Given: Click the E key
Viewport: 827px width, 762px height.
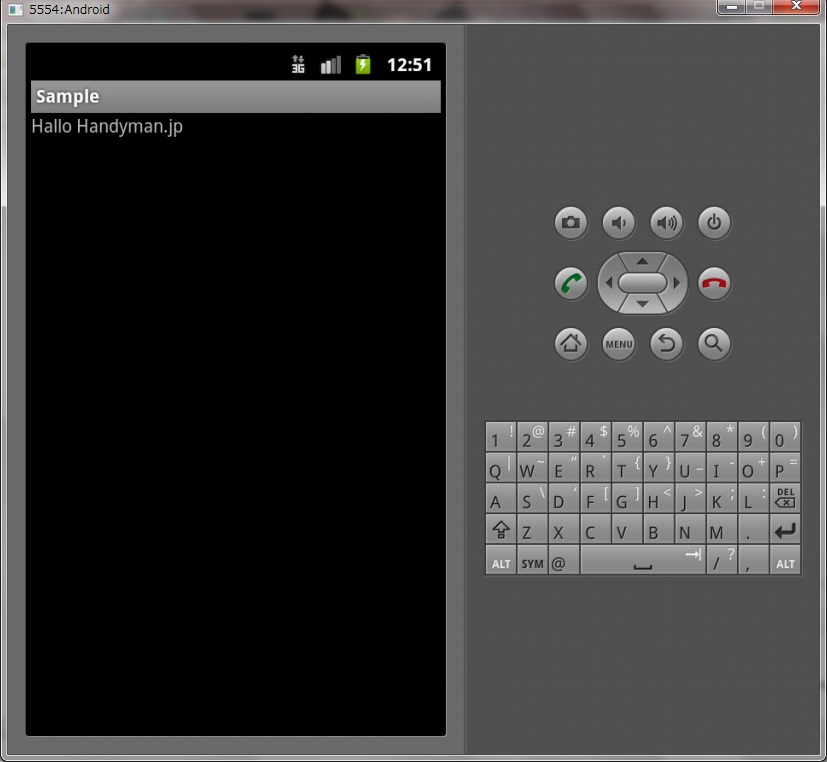Looking at the screenshot, I should click(x=564, y=467).
